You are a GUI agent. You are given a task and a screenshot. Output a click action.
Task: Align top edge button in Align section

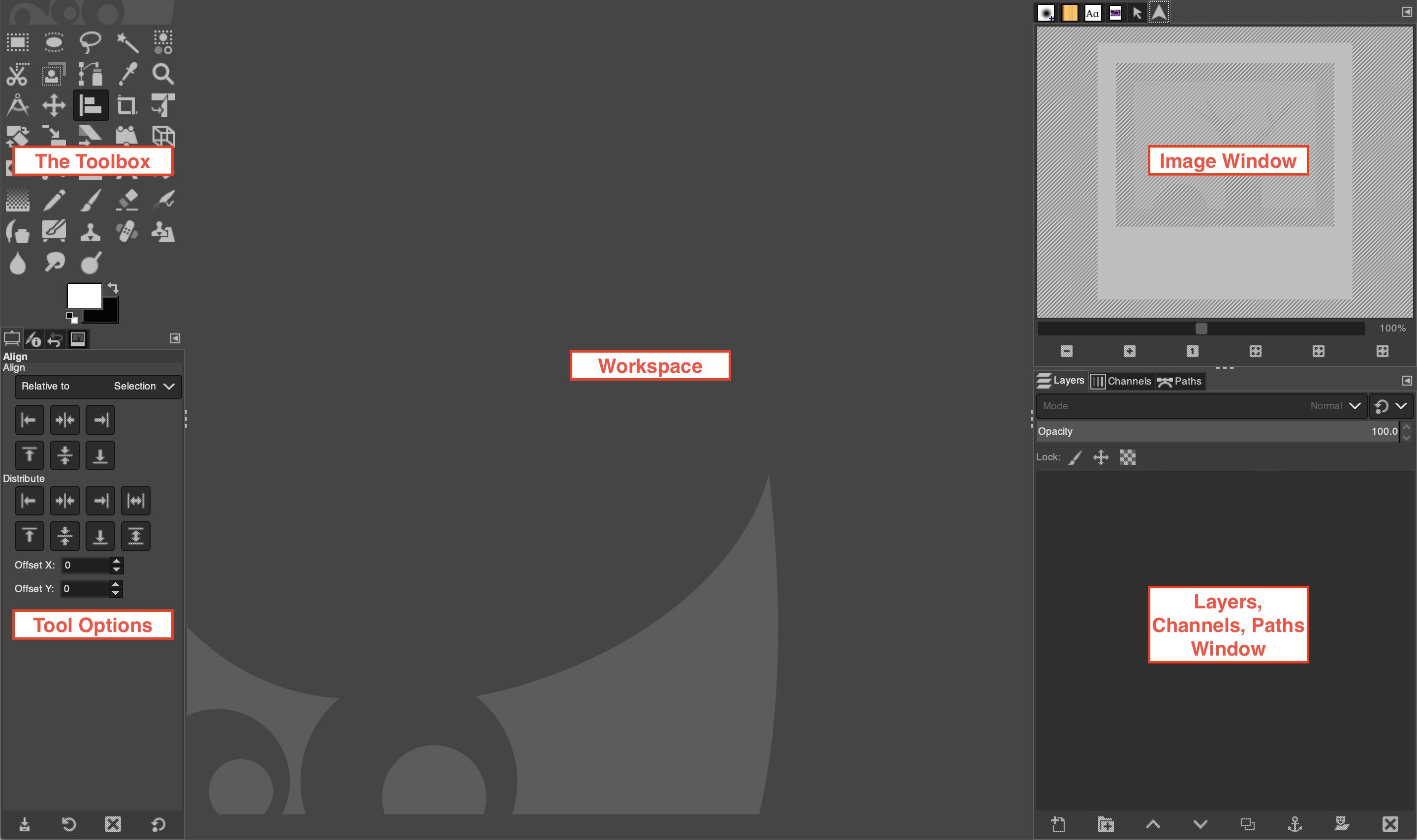coord(29,456)
